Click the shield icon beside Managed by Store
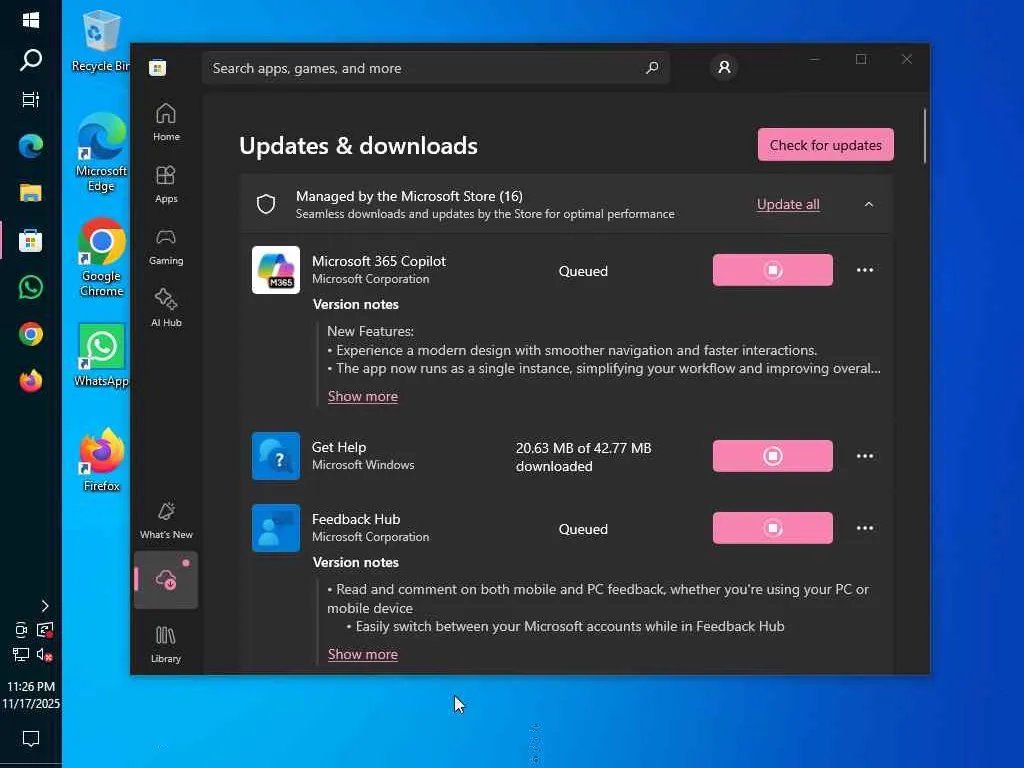This screenshot has height=768, width=1024. [266, 204]
